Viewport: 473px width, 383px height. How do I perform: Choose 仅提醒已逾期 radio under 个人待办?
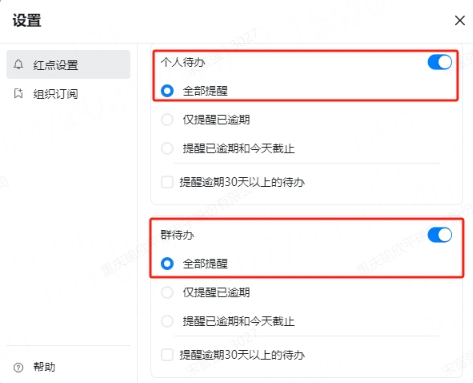point(167,119)
